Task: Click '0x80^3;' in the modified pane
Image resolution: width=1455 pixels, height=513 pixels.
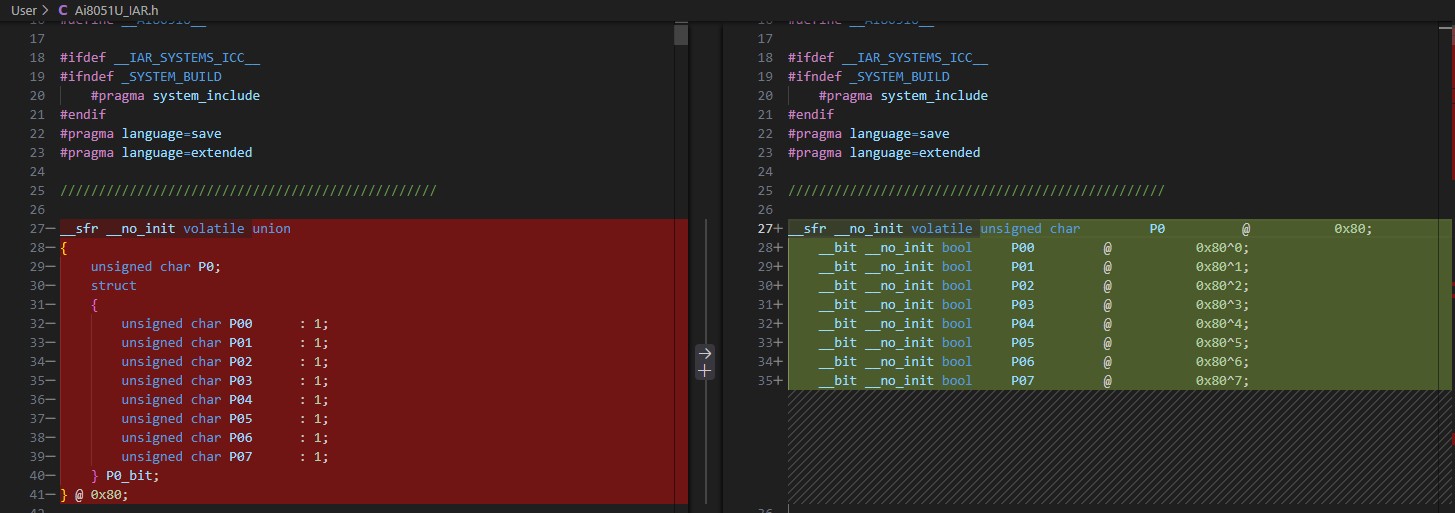Action: coord(1222,305)
